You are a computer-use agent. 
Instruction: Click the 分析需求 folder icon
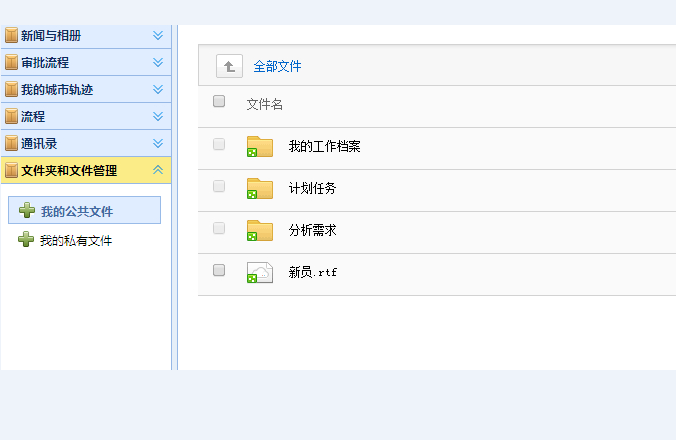click(x=260, y=230)
